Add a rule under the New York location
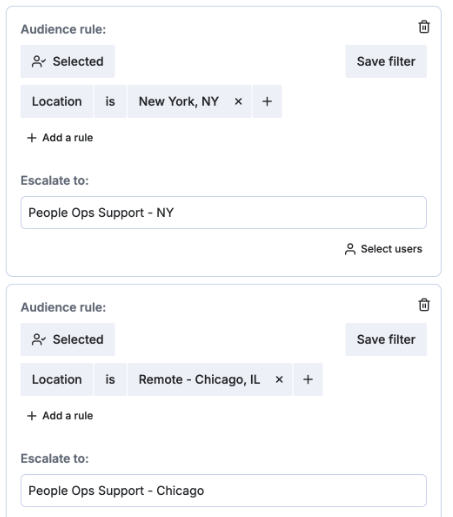This screenshot has height=517, width=453. tap(60, 138)
